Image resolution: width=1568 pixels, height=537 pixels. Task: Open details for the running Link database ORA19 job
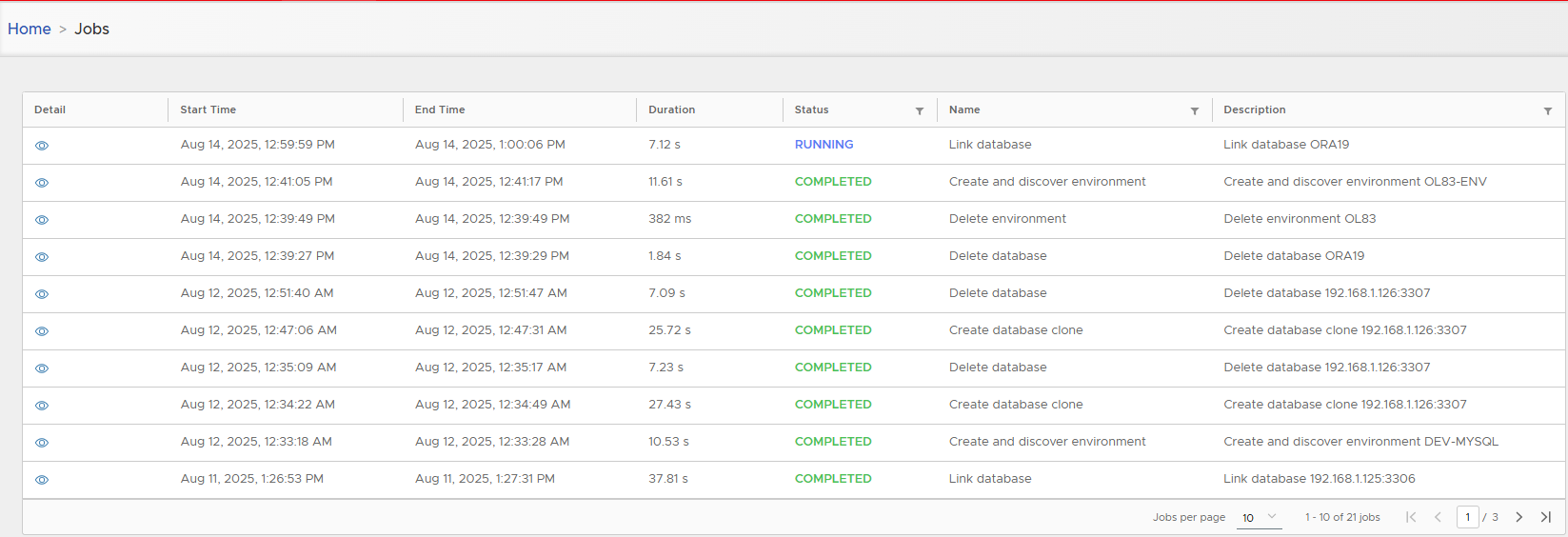tap(42, 146)
